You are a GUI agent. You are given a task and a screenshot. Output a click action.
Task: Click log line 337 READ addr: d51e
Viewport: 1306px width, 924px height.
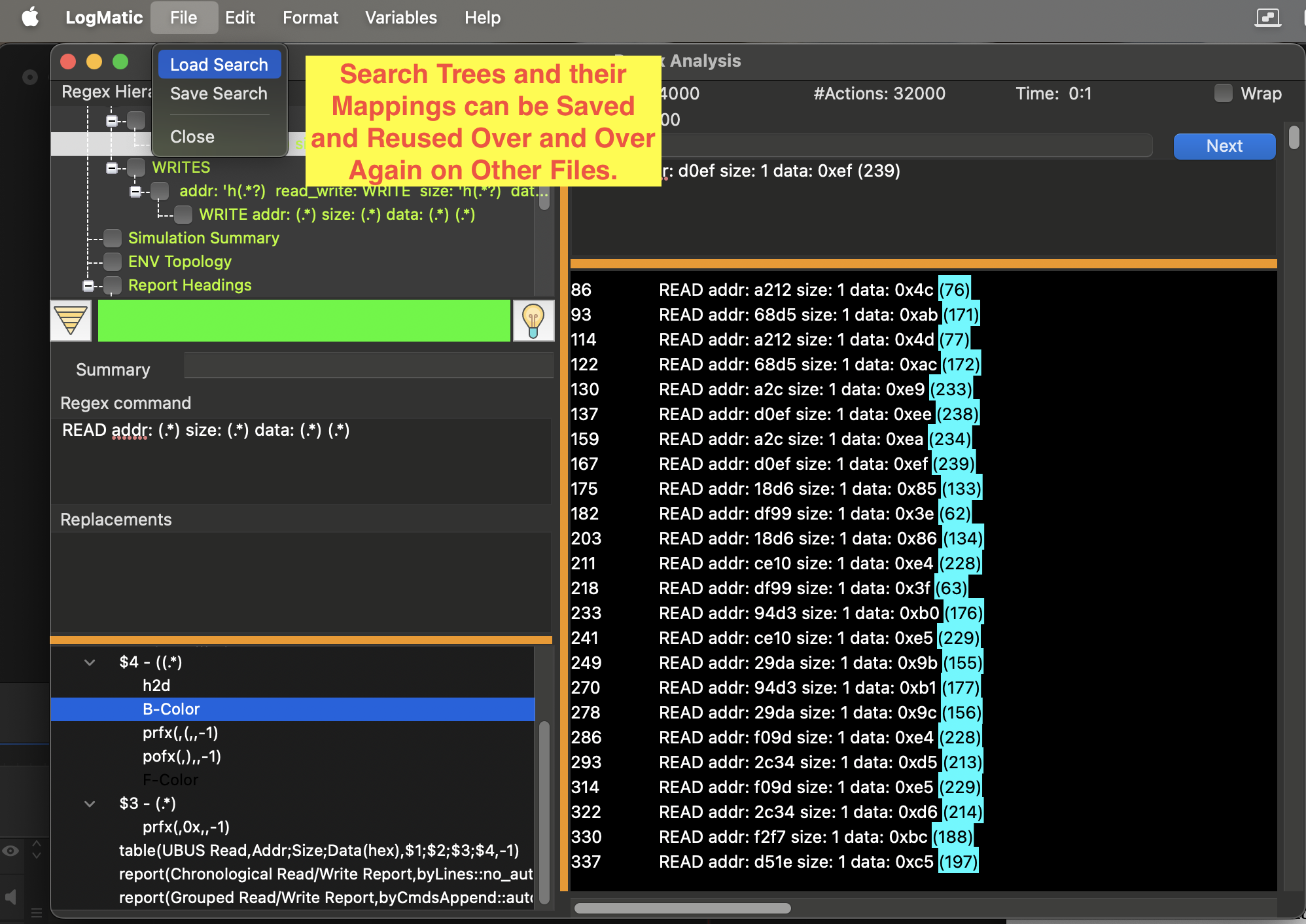[775, 862]
